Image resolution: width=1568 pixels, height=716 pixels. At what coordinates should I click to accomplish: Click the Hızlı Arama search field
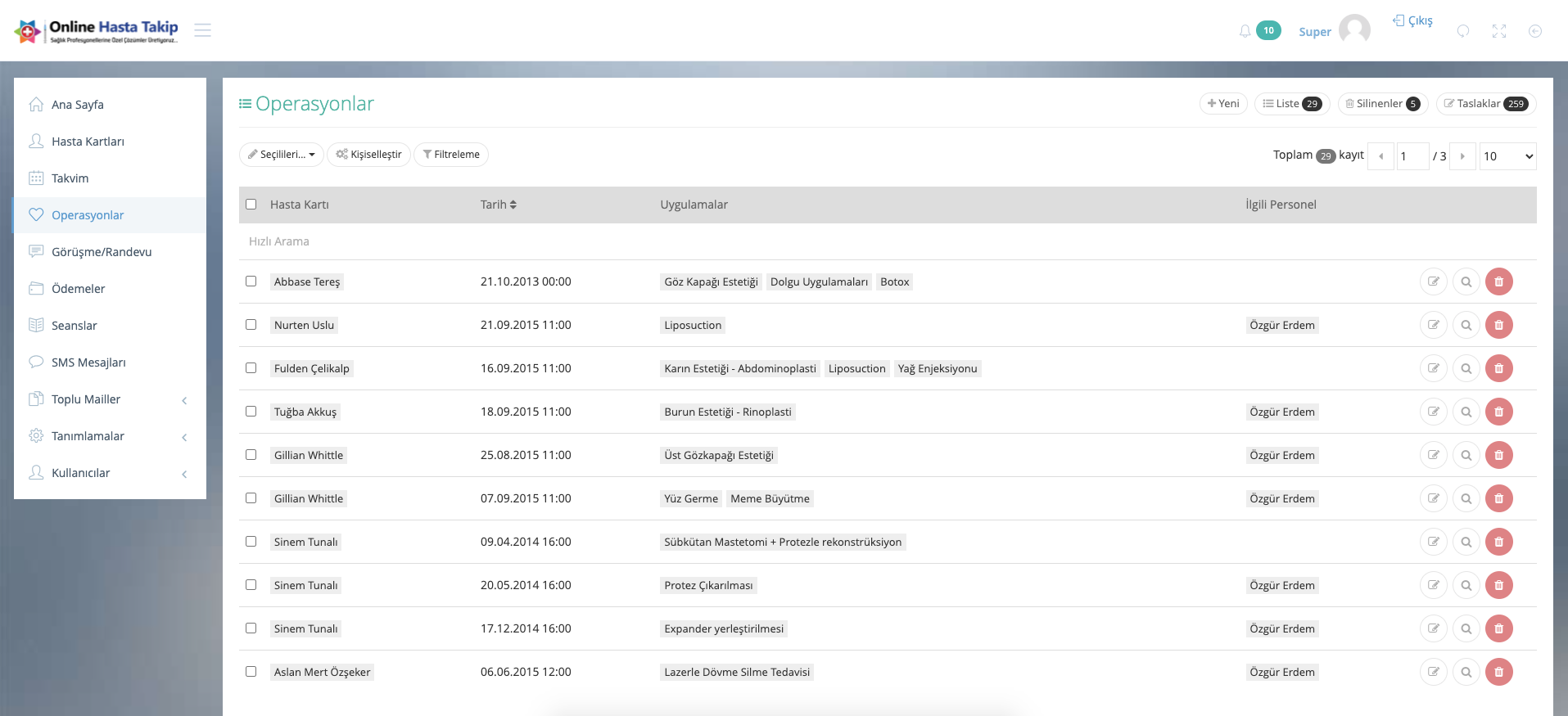pyautogui.click(x=573, y=241)
